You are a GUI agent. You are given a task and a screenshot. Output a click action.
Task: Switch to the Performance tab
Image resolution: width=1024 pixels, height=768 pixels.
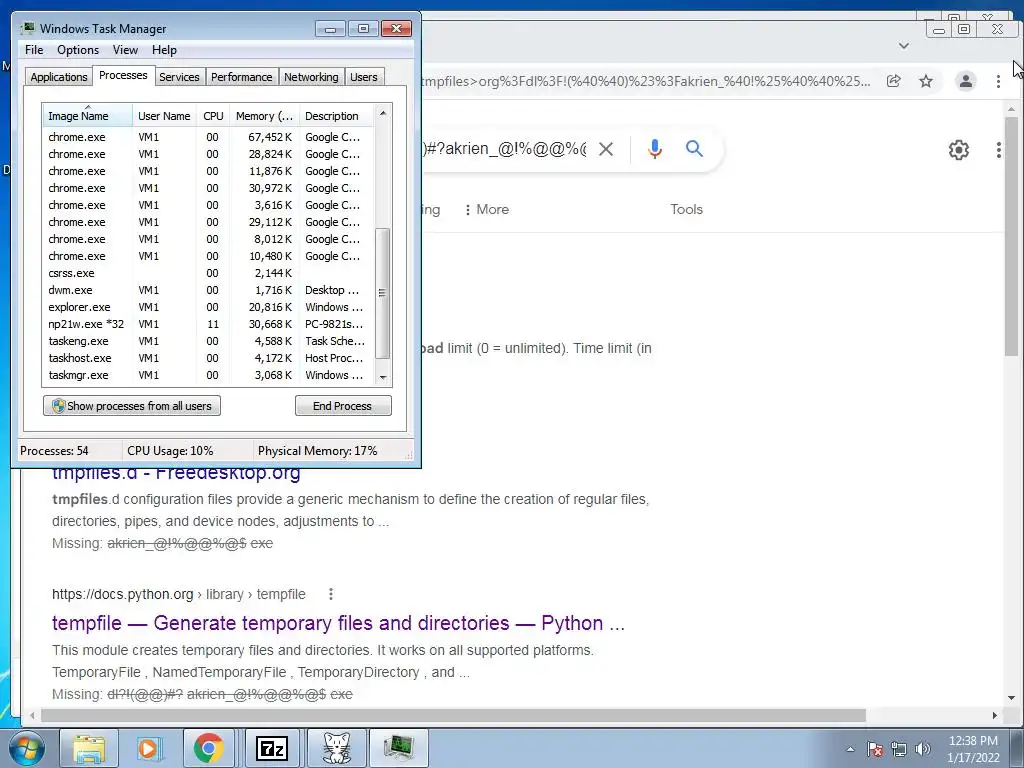[x=242, y=77]
